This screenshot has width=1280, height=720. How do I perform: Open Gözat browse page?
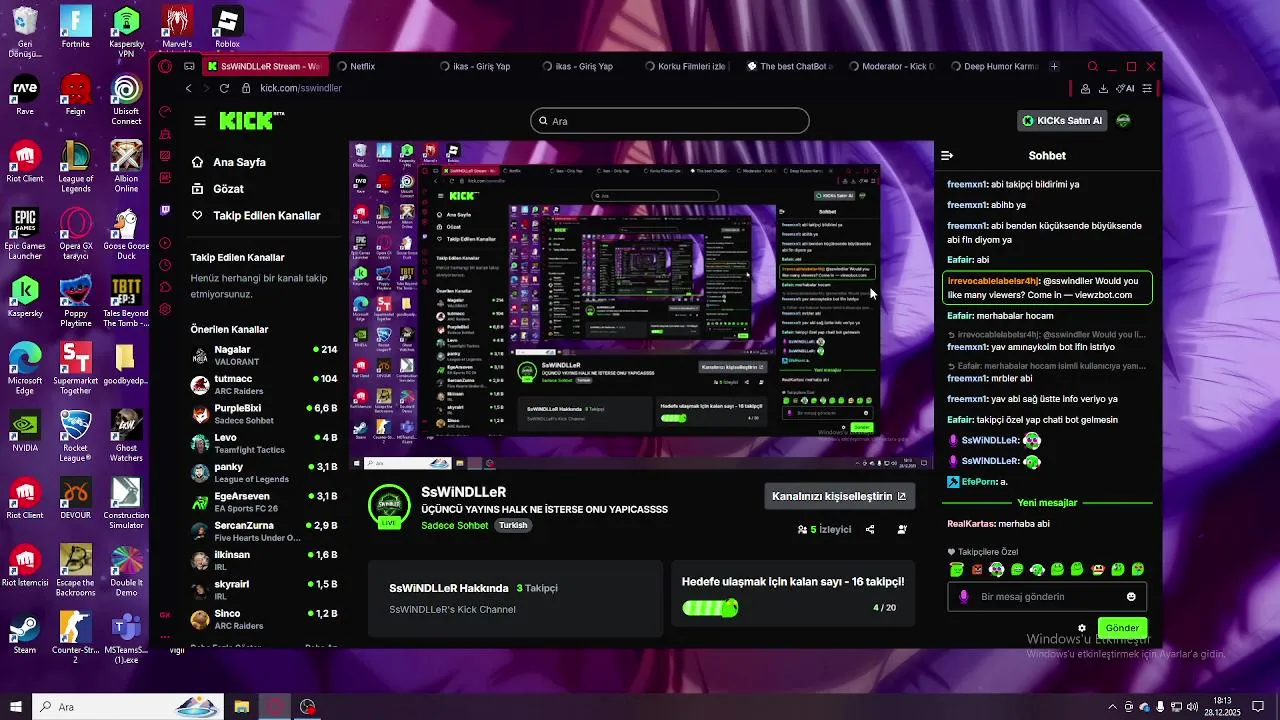pos(217,189)
